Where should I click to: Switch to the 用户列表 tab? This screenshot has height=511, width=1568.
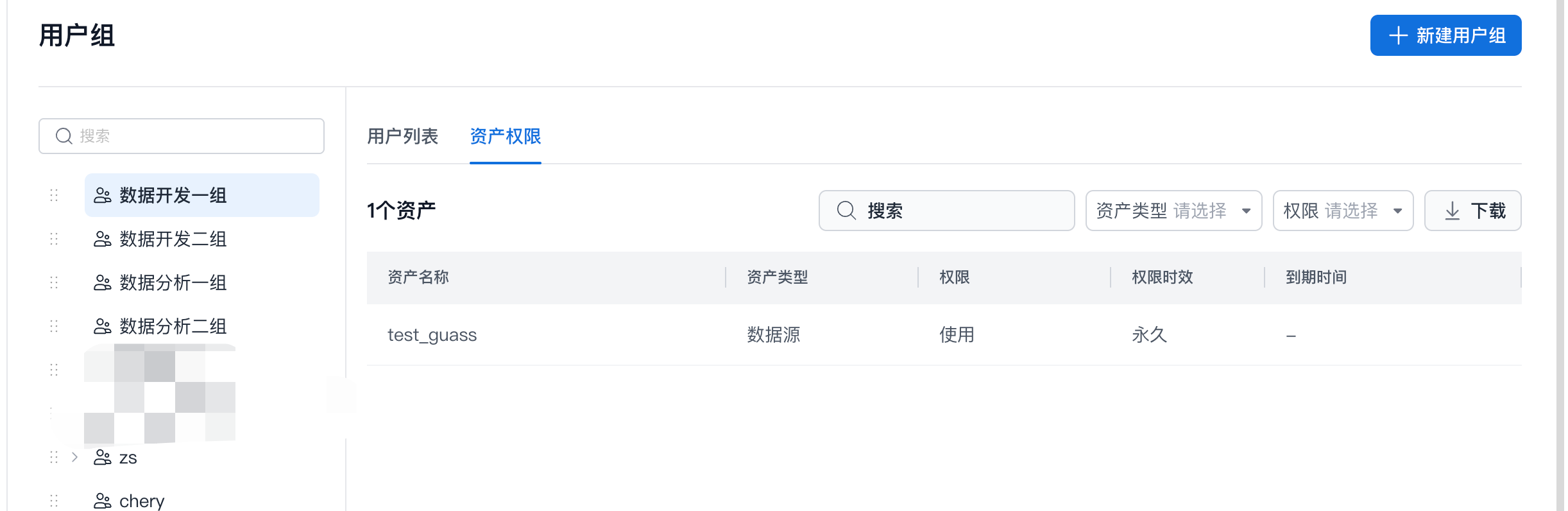click(x=402, y=136)
